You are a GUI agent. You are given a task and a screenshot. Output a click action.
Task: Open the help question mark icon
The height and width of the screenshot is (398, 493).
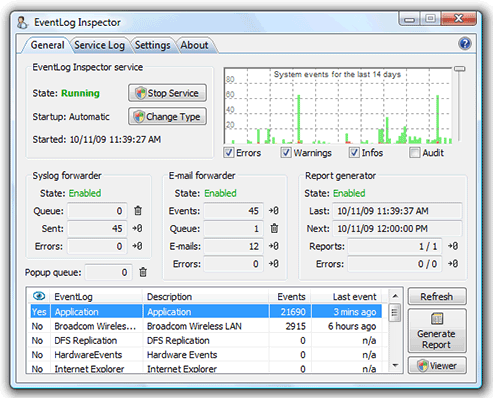coord(464,44)
